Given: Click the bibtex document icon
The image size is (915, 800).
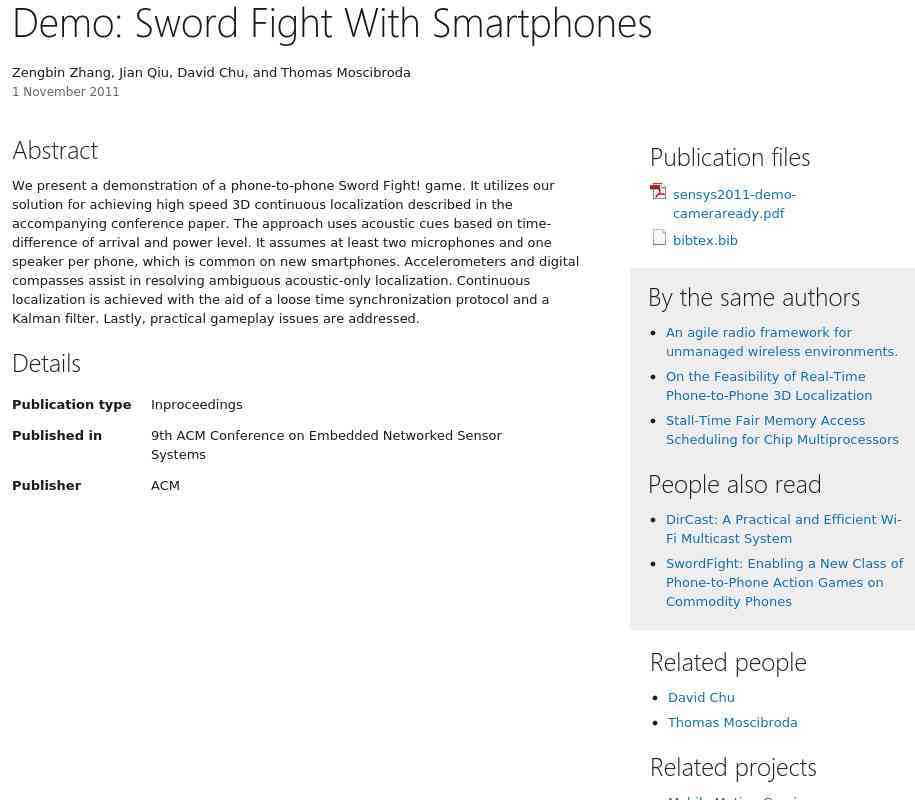Looking at the screenshot, I should [x=659, y=238].
